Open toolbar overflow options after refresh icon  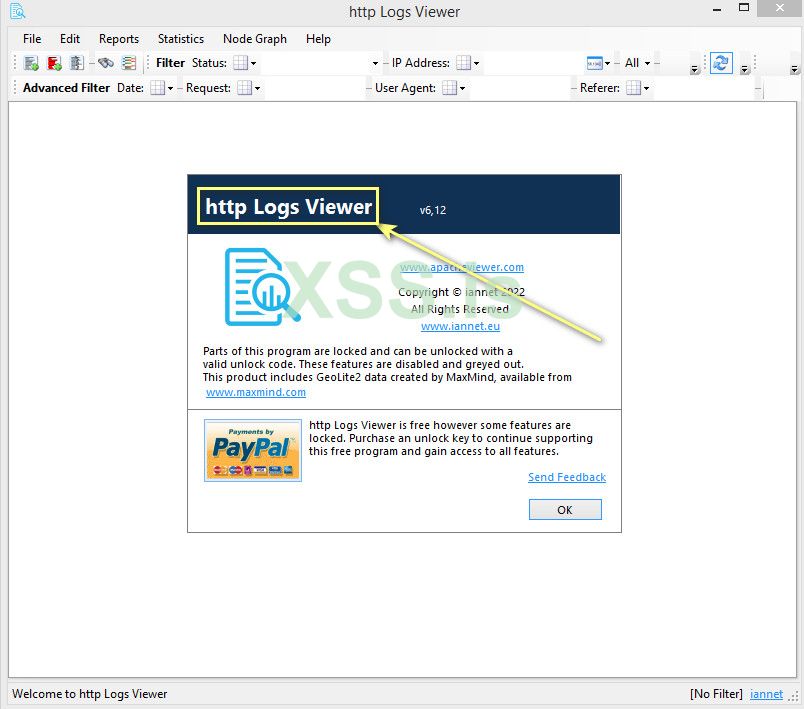pos(745,69)
